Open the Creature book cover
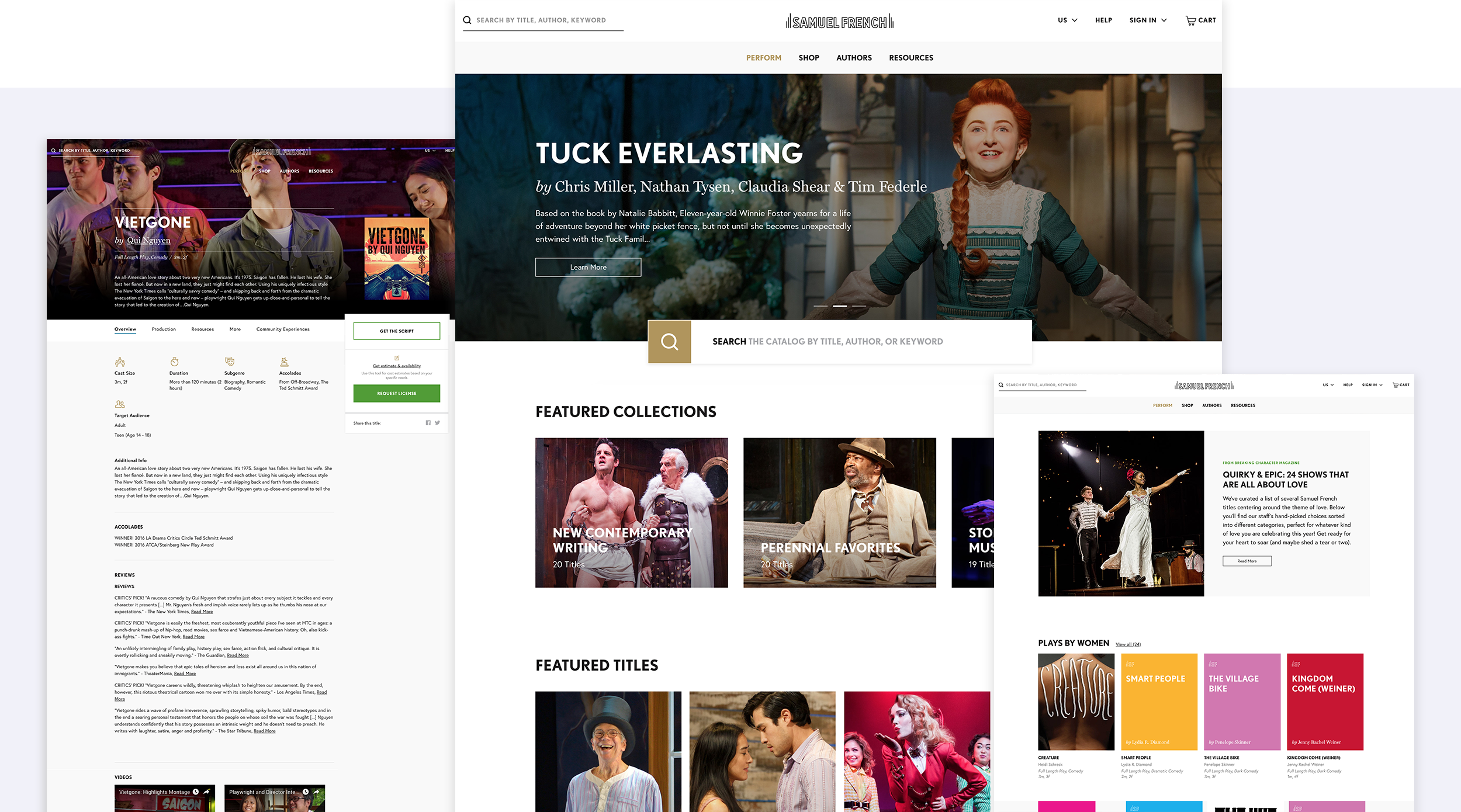This screenshot has width=1461, height=812. [x=1076, y=702]
